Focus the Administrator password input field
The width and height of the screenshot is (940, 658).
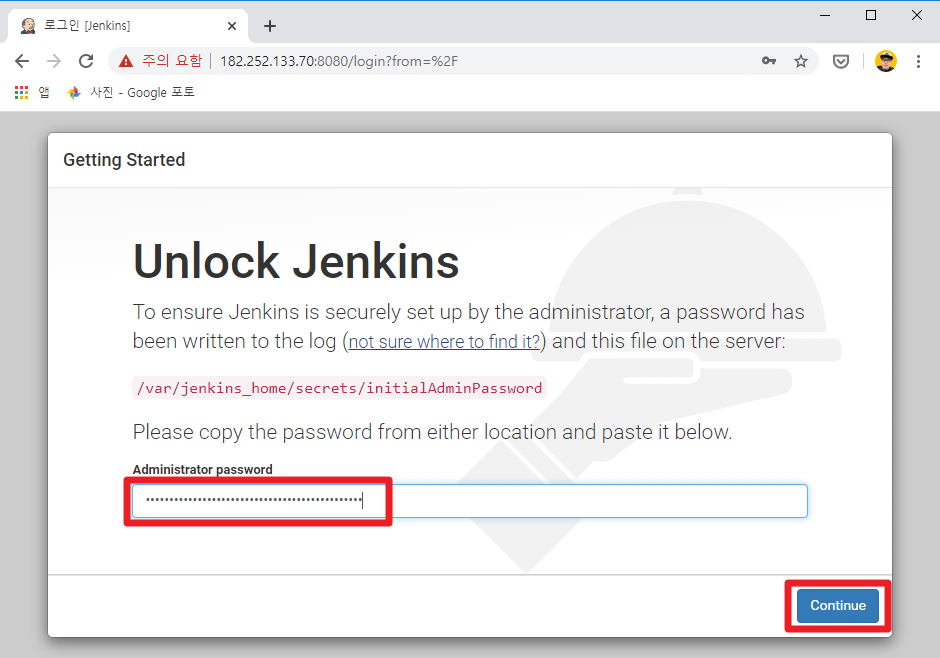pyautogui.click(x=467, y=500)
